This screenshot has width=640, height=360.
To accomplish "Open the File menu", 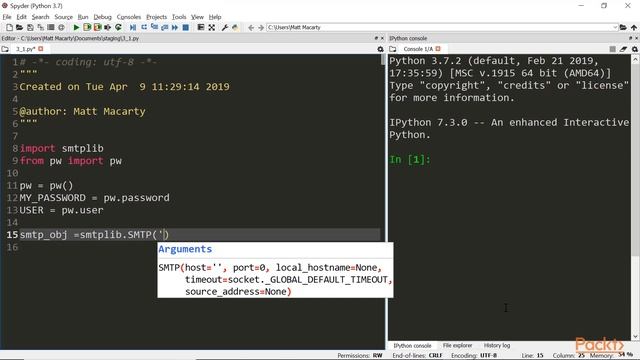I will (x=7, y=17).
